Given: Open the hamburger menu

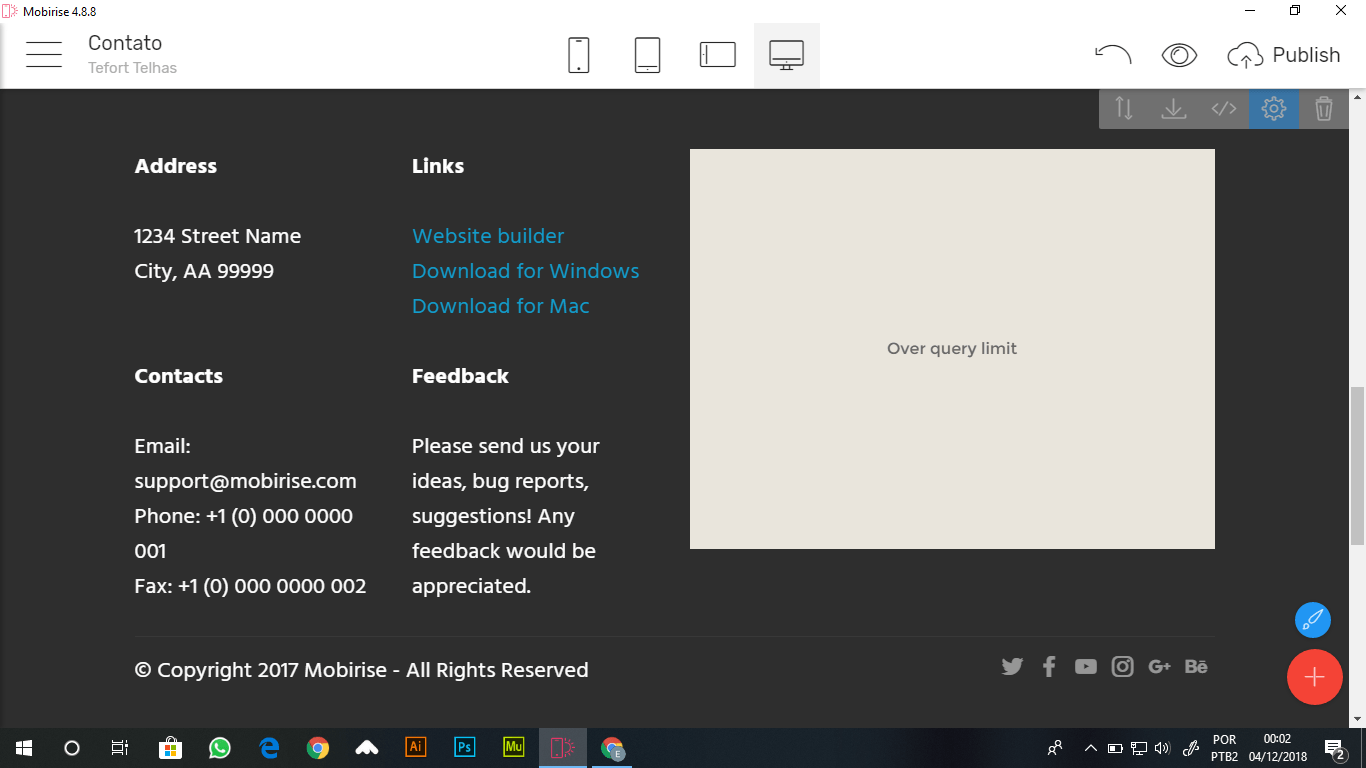Looking at the screenshot, I should [44, 55].
